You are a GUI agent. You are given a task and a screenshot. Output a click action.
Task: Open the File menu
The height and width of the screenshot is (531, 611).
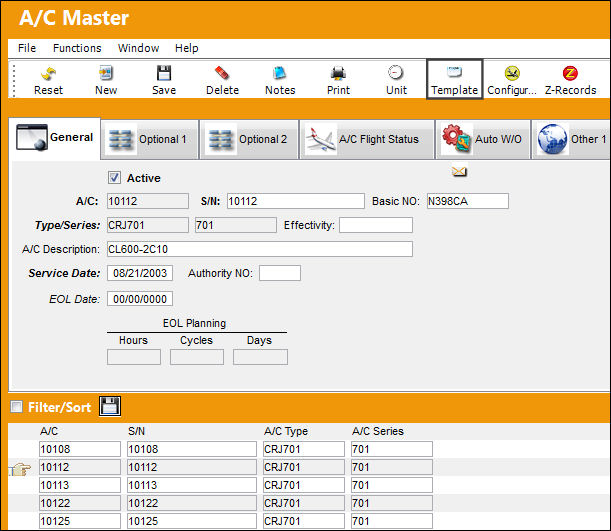[27, 48]
